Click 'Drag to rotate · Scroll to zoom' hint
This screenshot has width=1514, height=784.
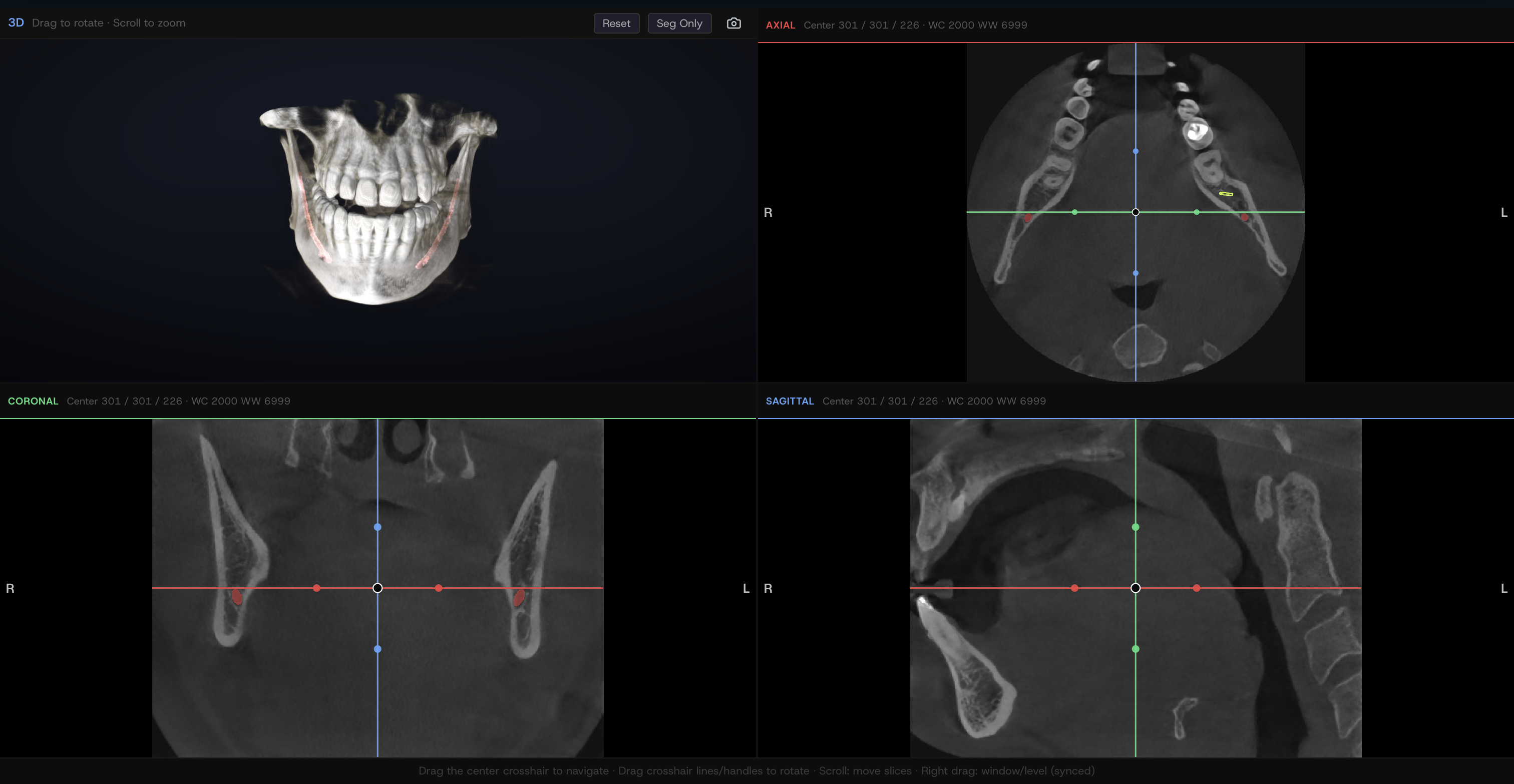[109, 23]
